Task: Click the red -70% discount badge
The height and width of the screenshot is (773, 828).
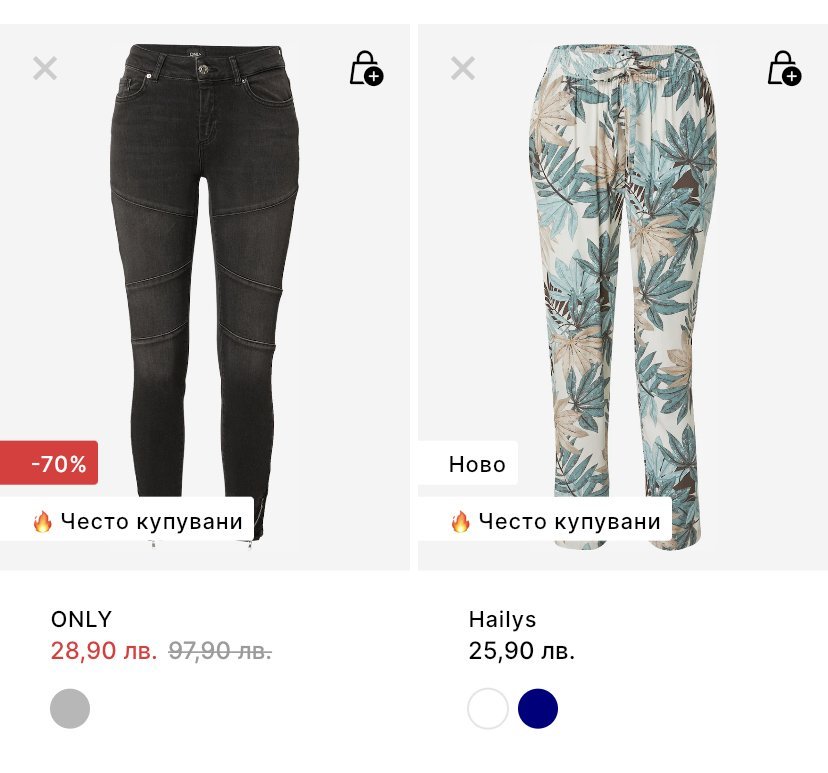Action: coord(50,463)
